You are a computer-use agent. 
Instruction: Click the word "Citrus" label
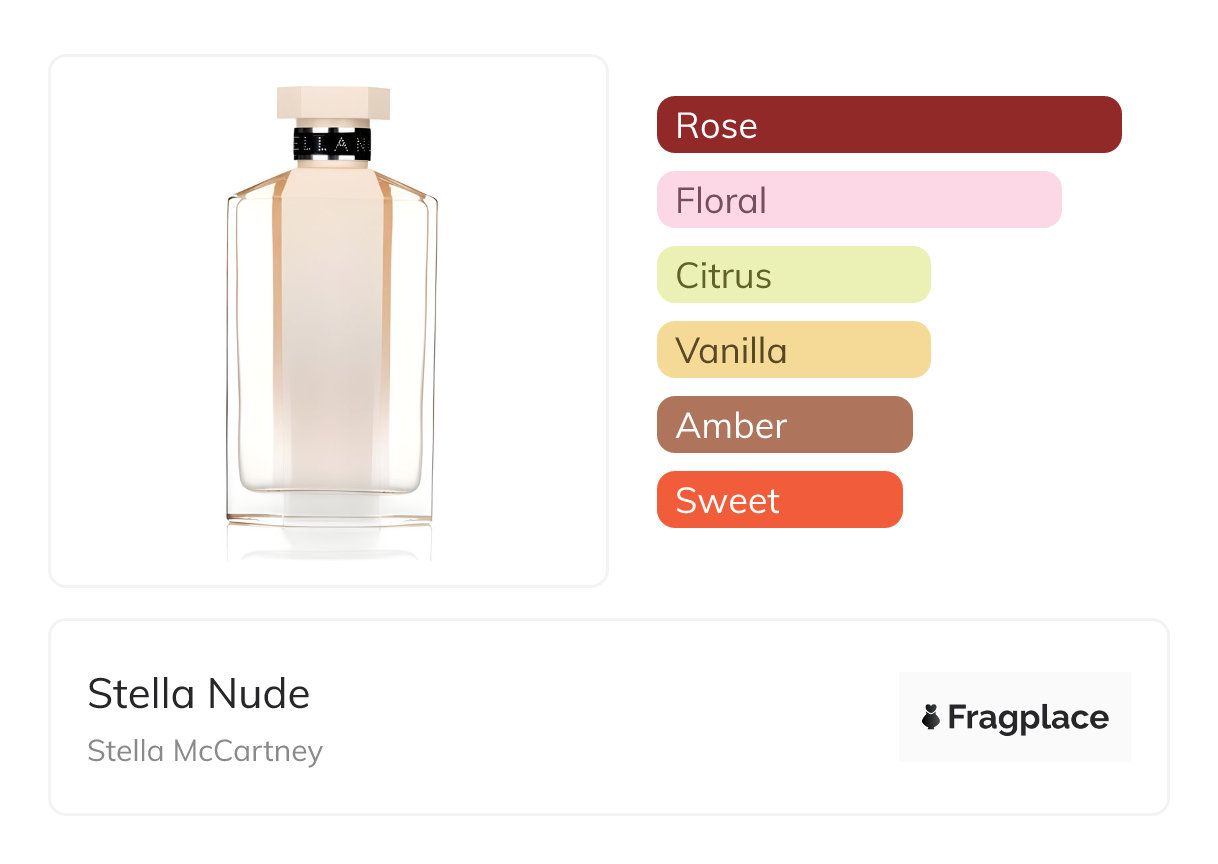724,276
